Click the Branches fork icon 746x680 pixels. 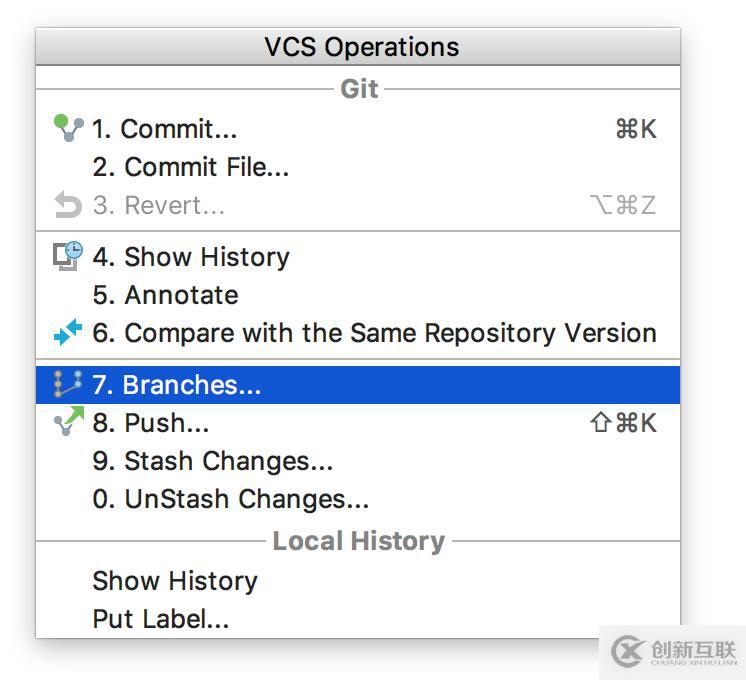pos(68,384)
